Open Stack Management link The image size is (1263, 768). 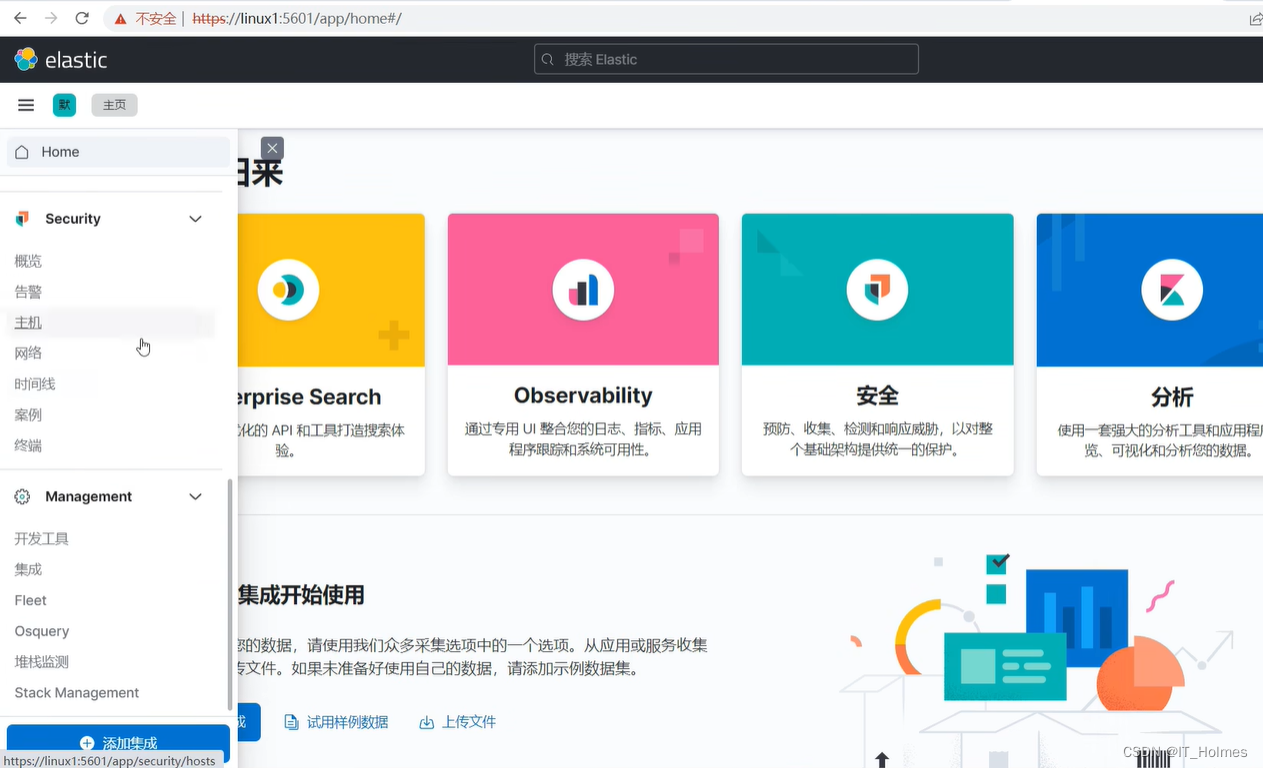coord(77,693)
